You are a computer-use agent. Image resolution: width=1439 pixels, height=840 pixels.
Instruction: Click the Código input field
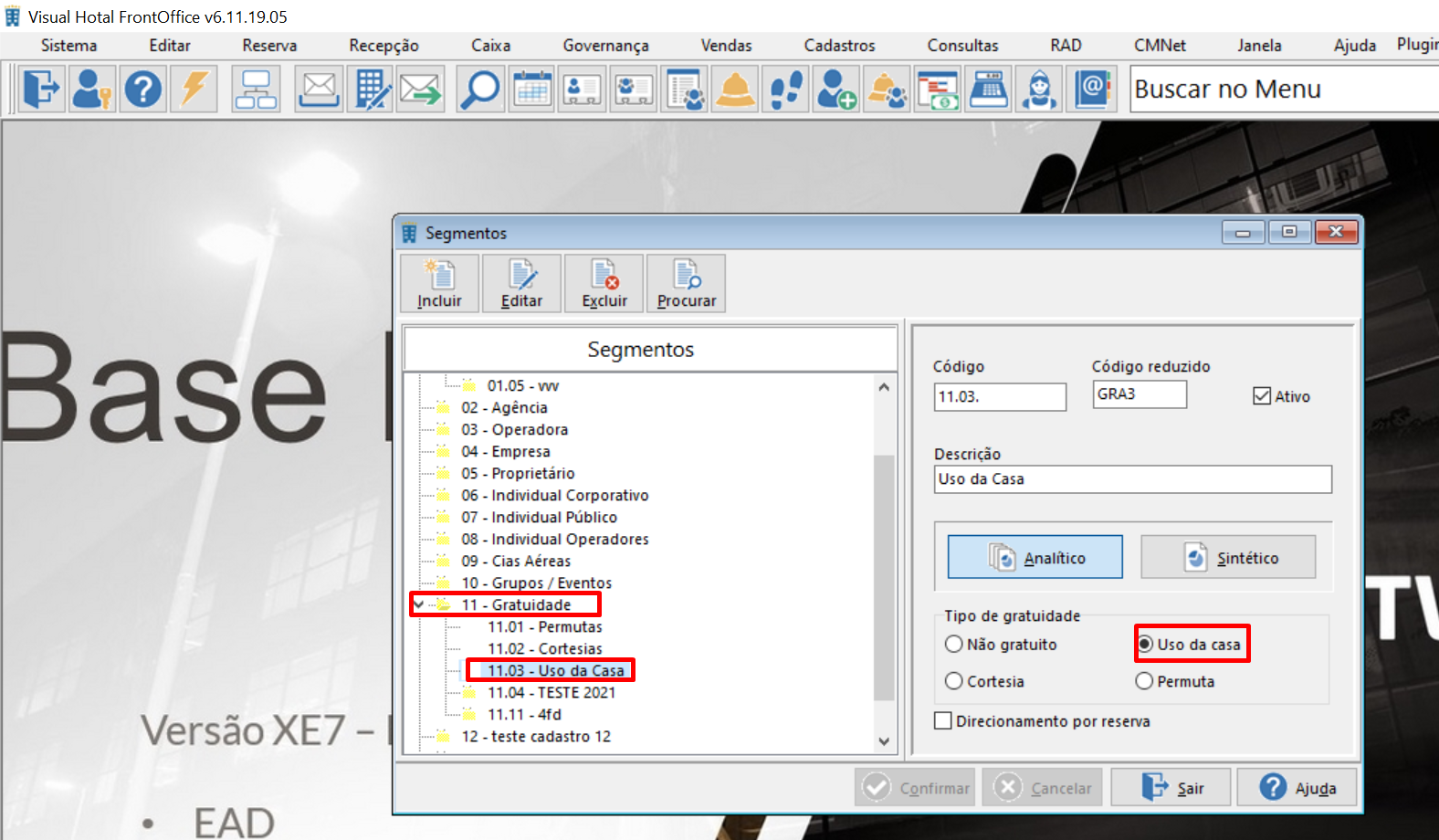tap(1000, 397)
